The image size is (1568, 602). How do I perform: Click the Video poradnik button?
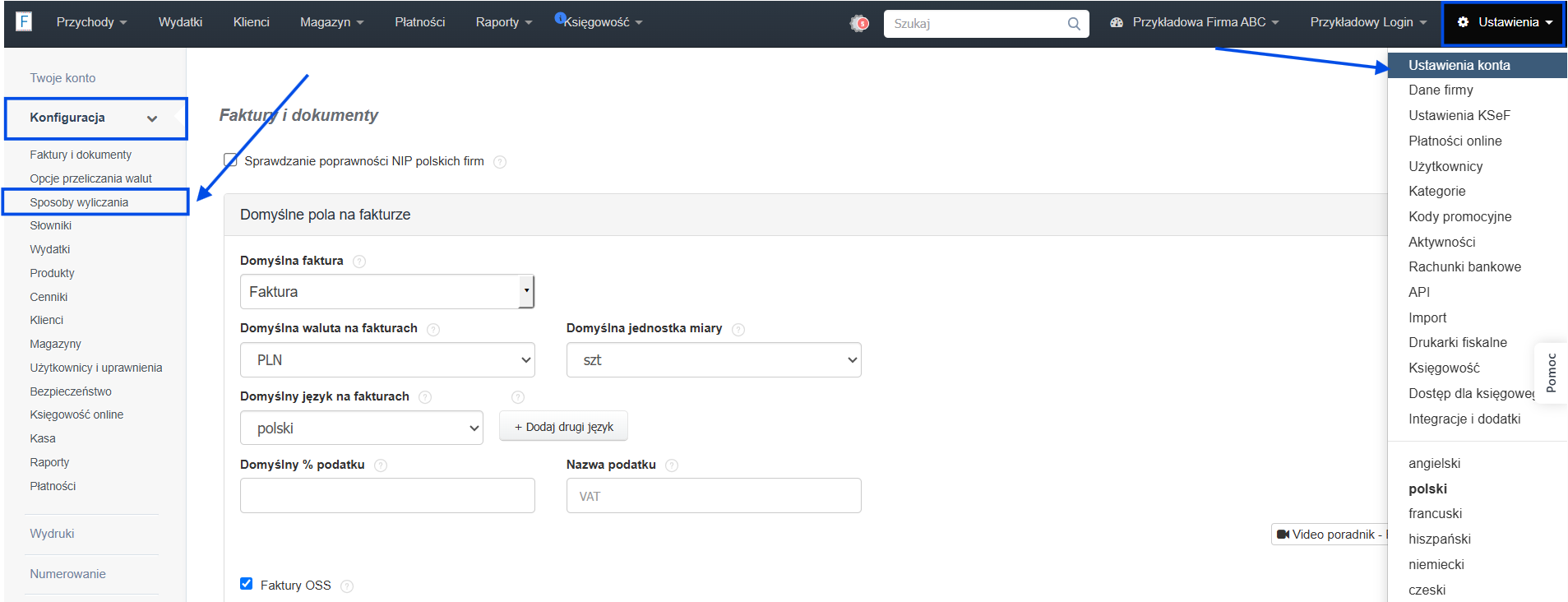1330,535
